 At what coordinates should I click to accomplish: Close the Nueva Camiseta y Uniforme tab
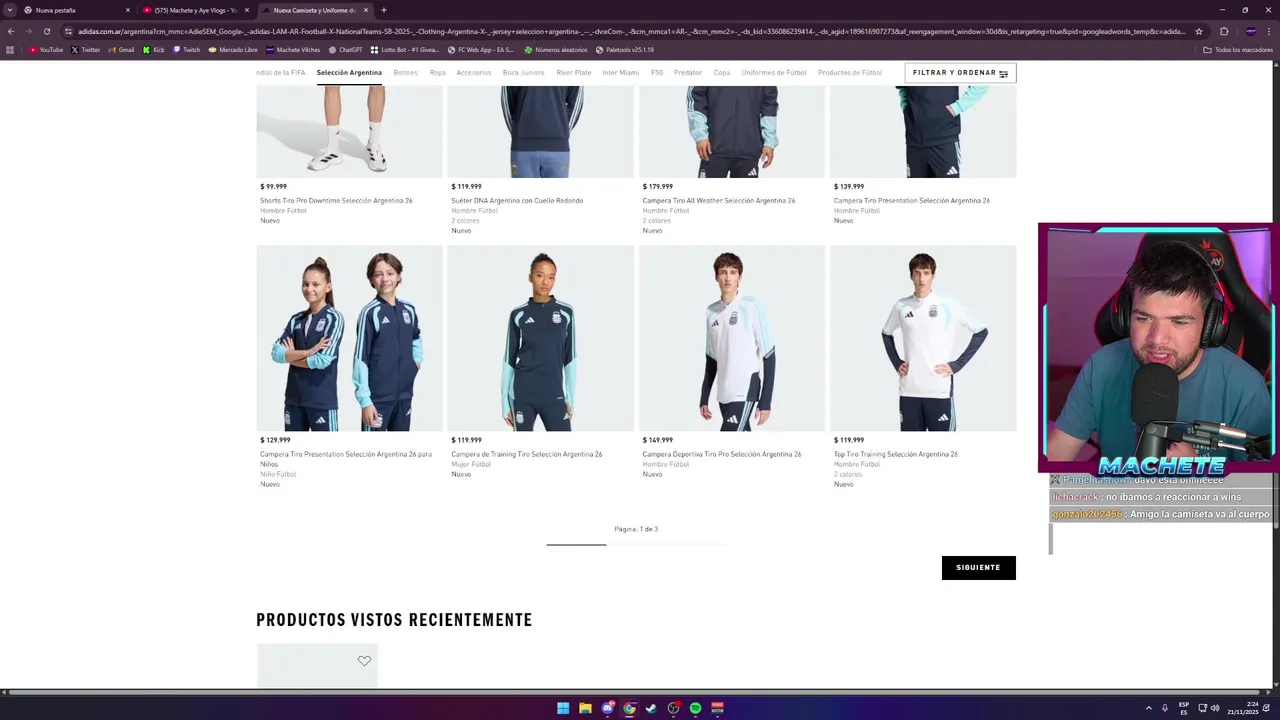pyautogui.click(x=366, y=10)
